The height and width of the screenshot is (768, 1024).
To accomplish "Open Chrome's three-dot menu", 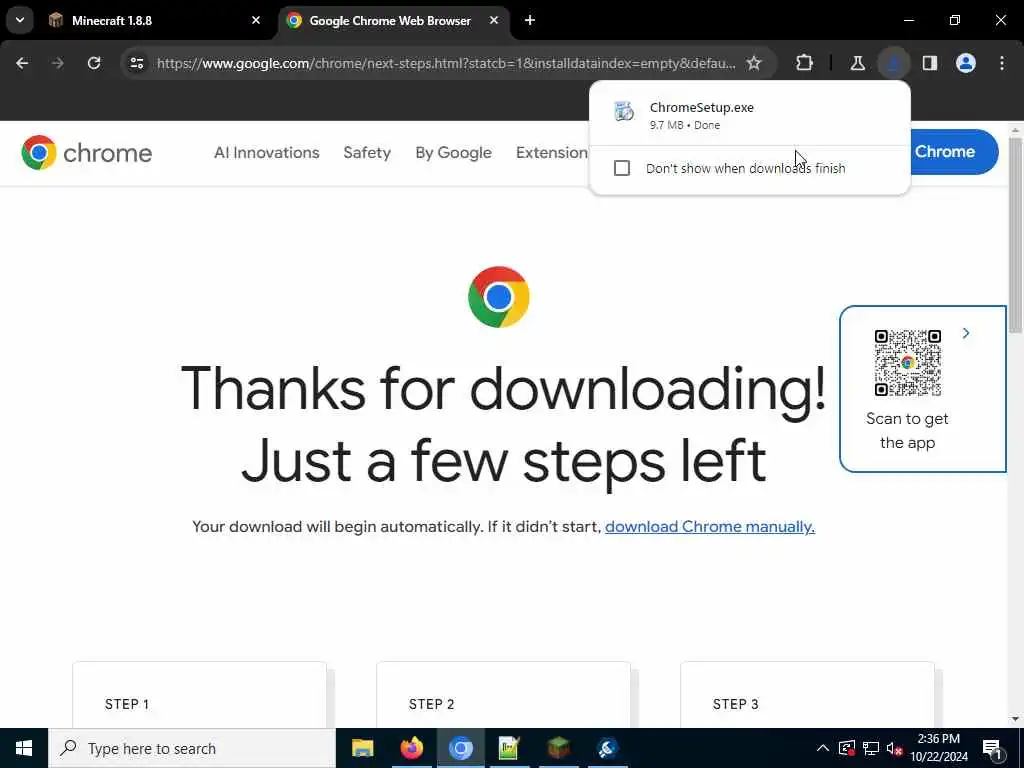I will [1002, 63].
